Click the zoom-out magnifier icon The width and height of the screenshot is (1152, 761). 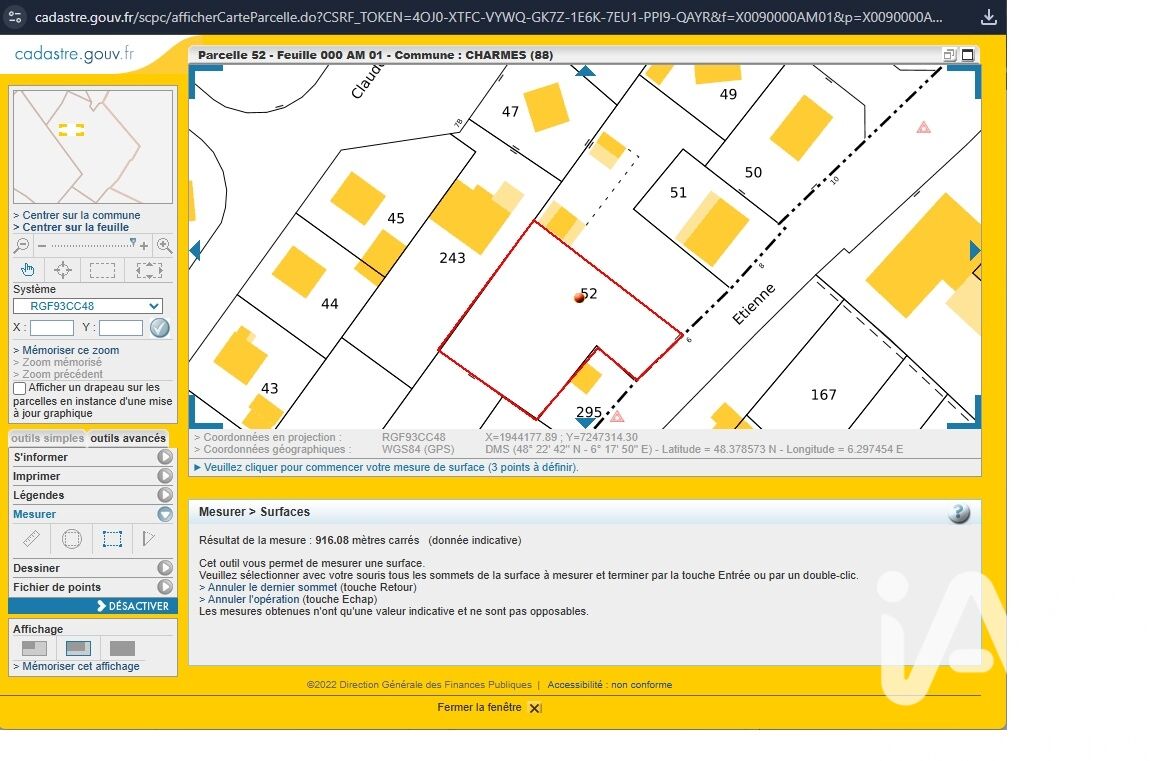pos(22,246)
